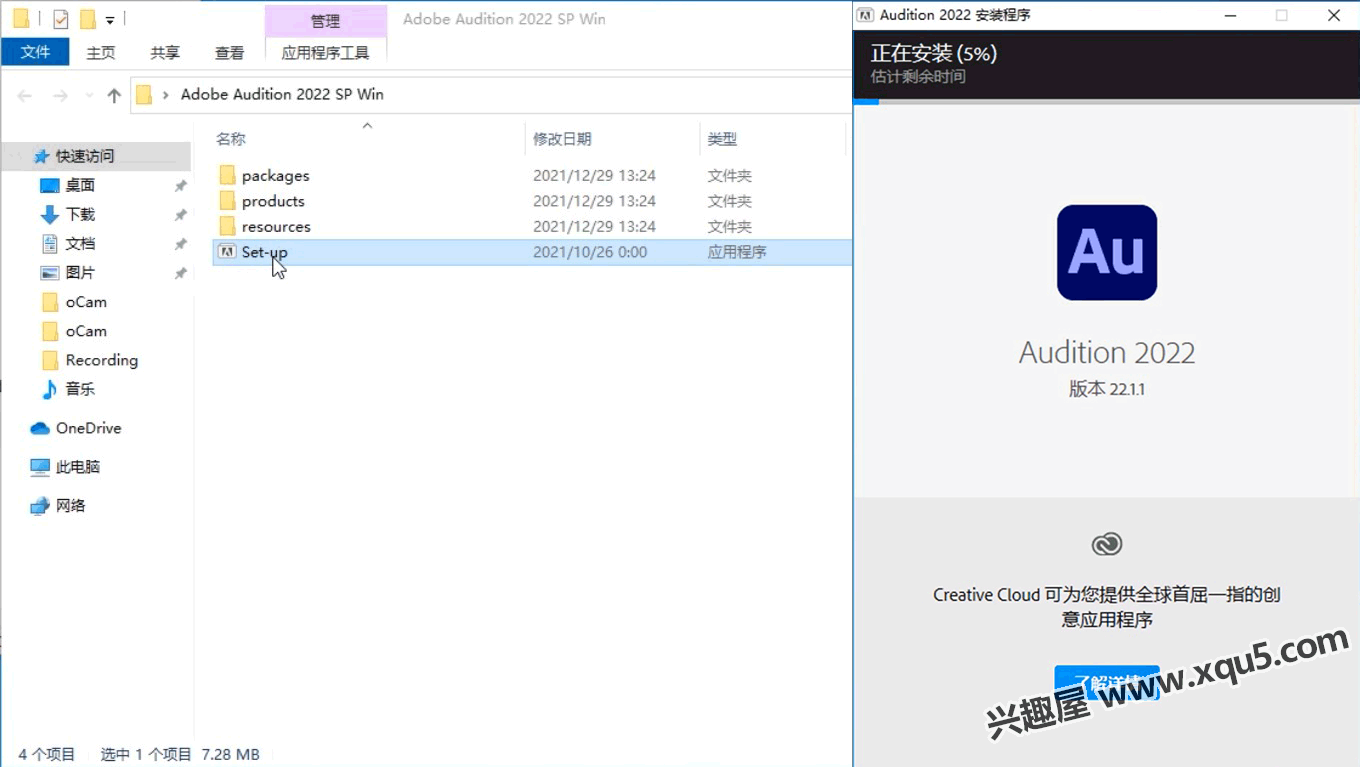Open 文档 in quick access

[x=80, y=243]
